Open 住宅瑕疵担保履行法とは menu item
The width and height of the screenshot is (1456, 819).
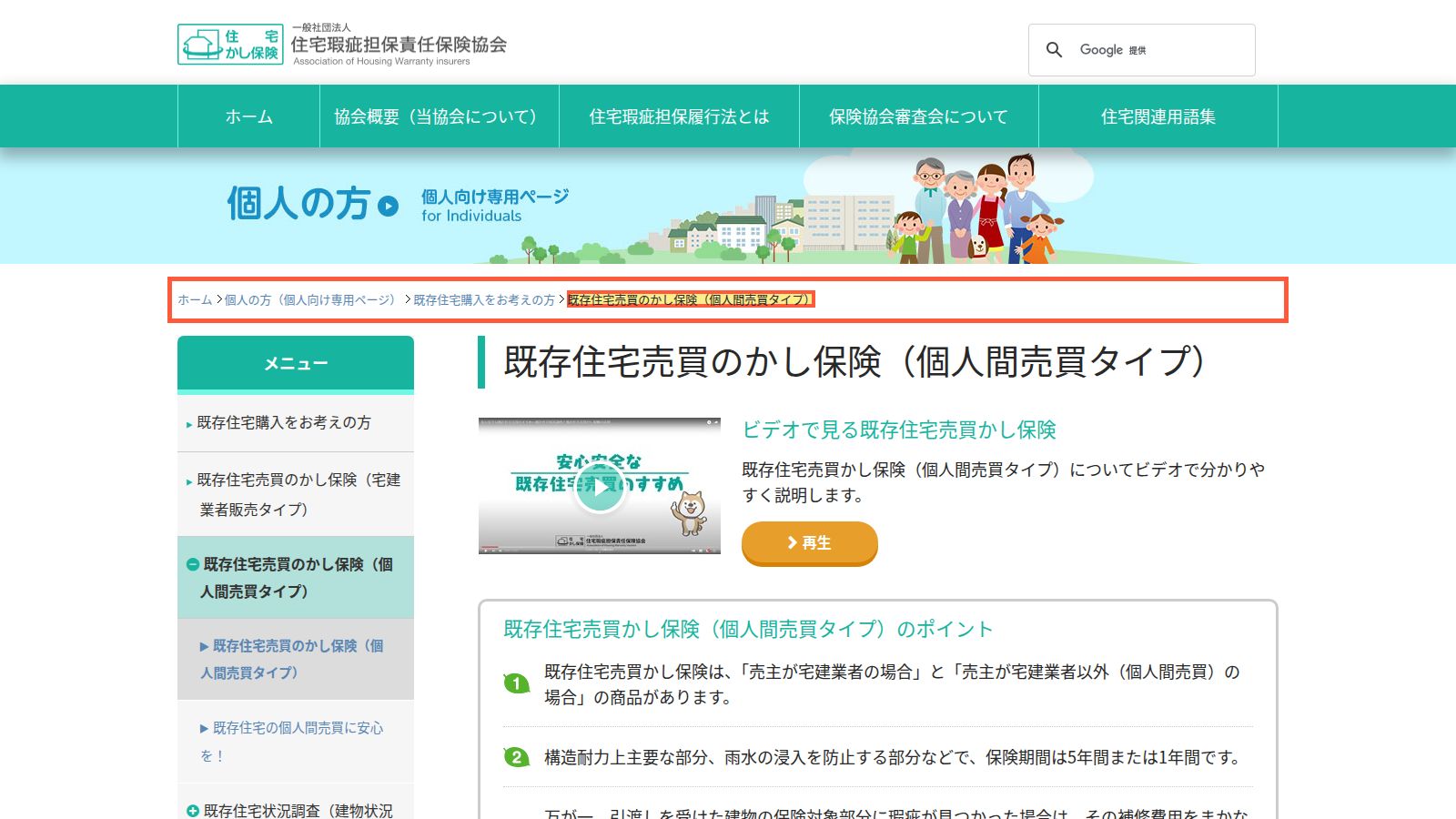[x=679, y=116]
